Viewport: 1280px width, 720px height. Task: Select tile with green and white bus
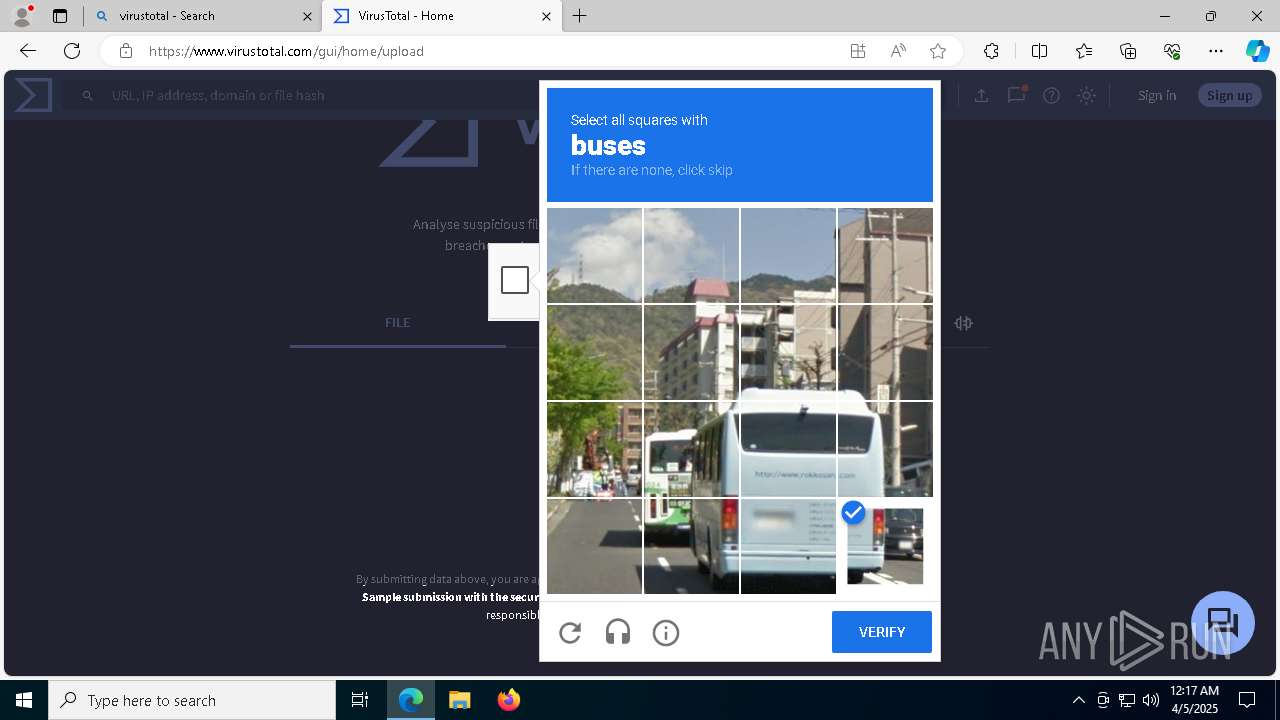(691, 449)
